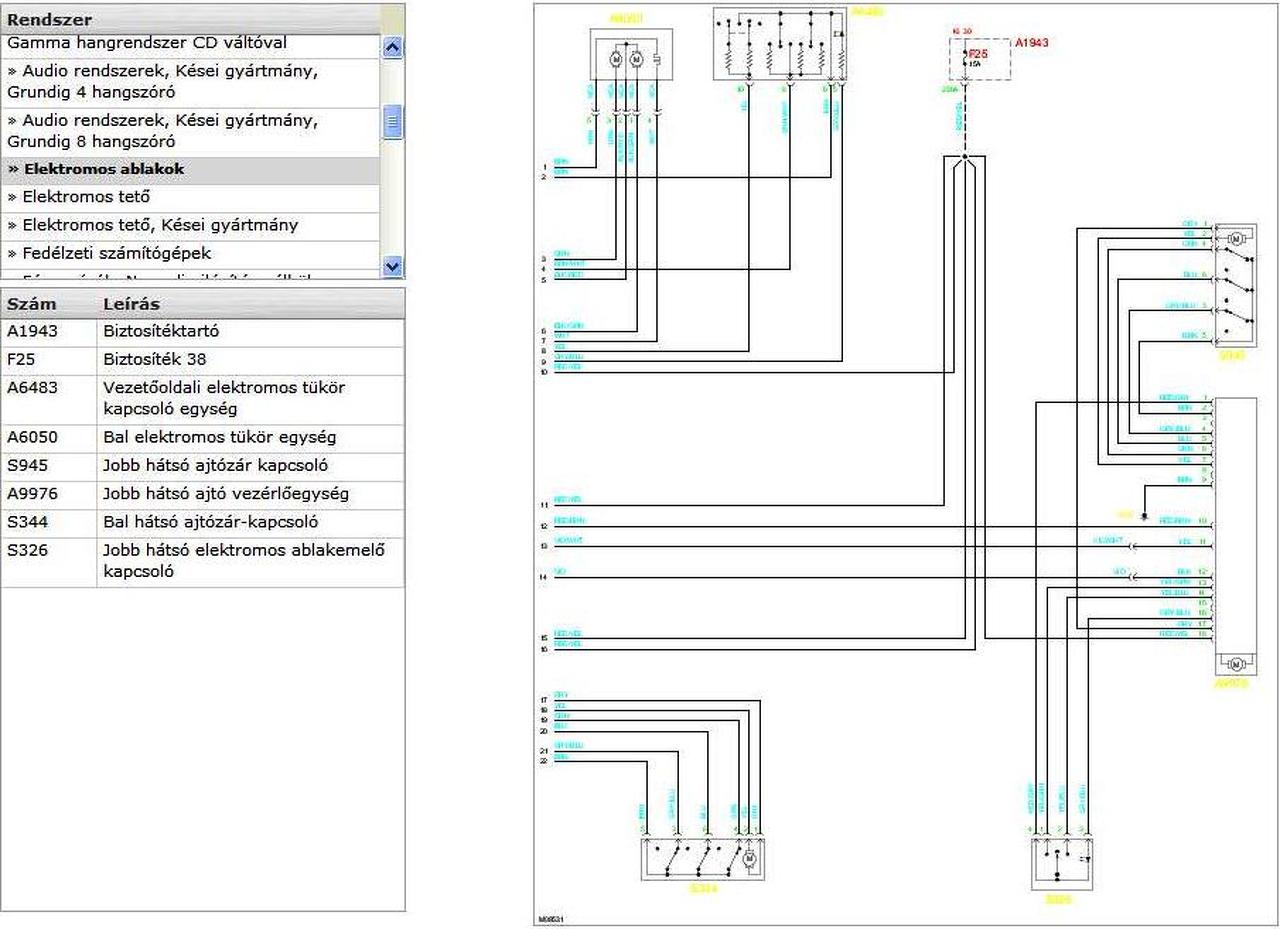Select 'Jobb hátsó elektromos ablakemelő kapcsoló' description
The height and width of the screenshot is (929, 1280).
251,560
